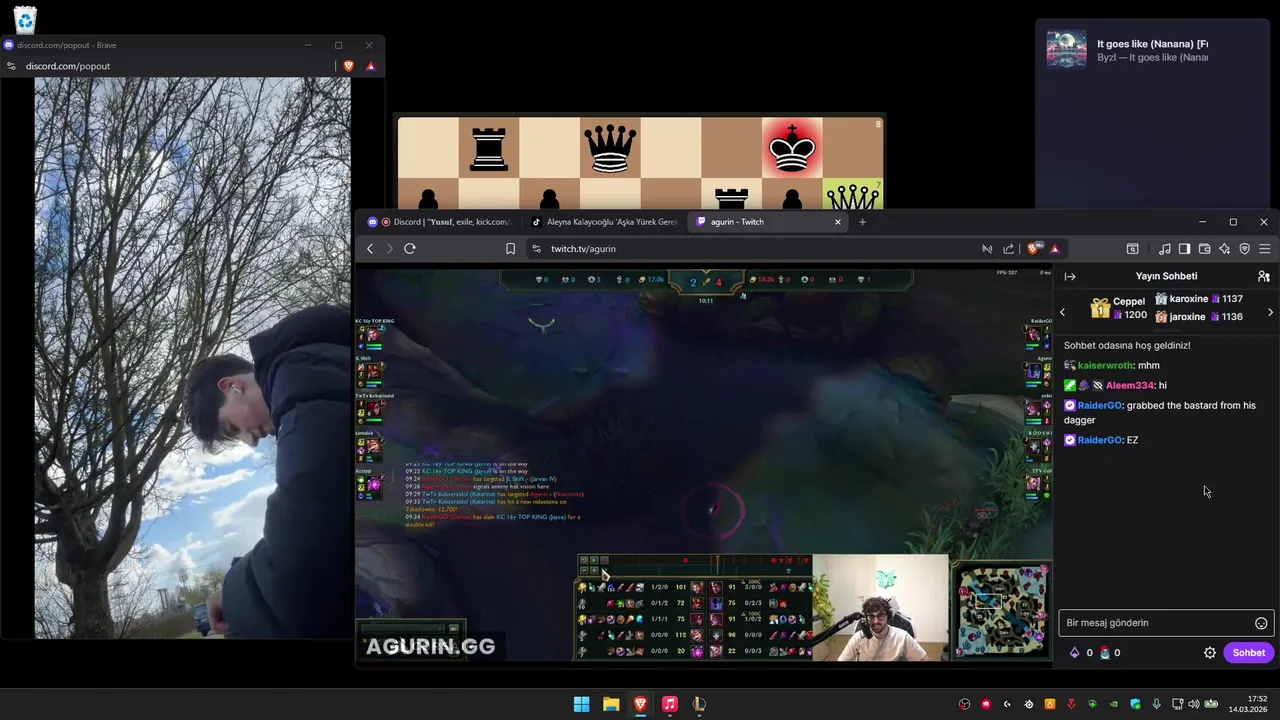This screenshot has width=1280, height=720.
Task: Open the media control music note icon
Action: click(1165, 249)
